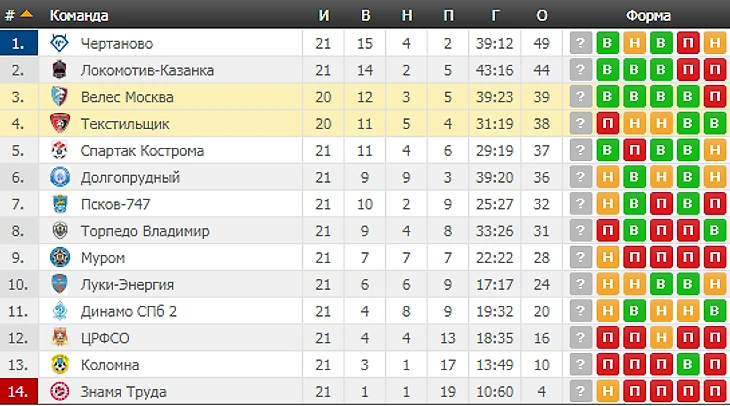The height and width of the screenshot is (406, 730).
Task: Sort table by the О points column
Action: [x=541, y=15]
